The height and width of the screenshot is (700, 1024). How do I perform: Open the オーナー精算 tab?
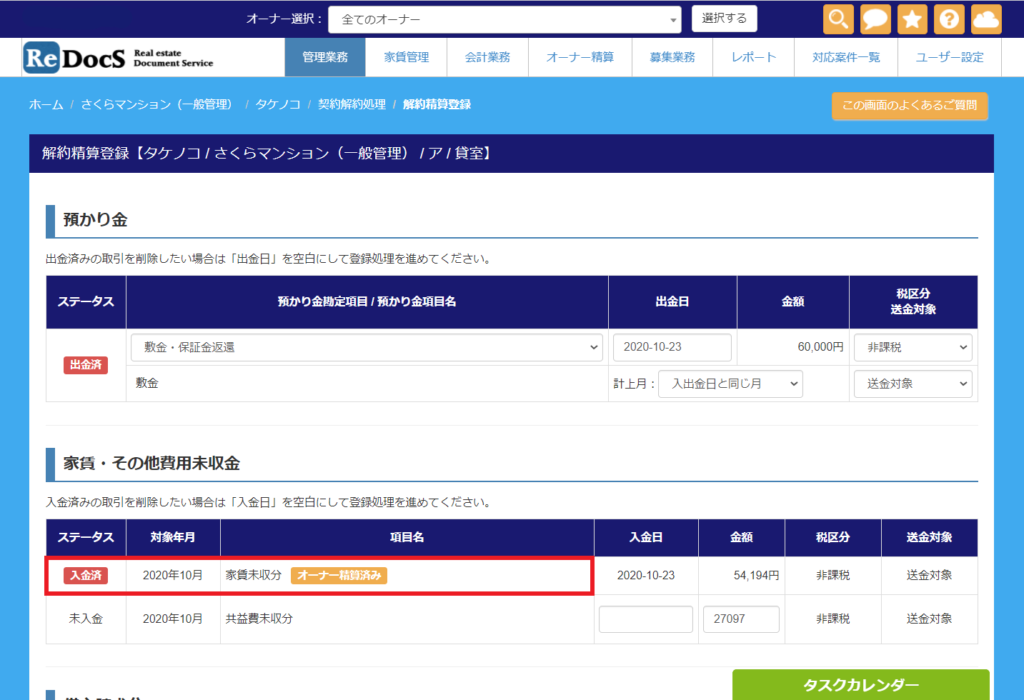tap(580, 57)
